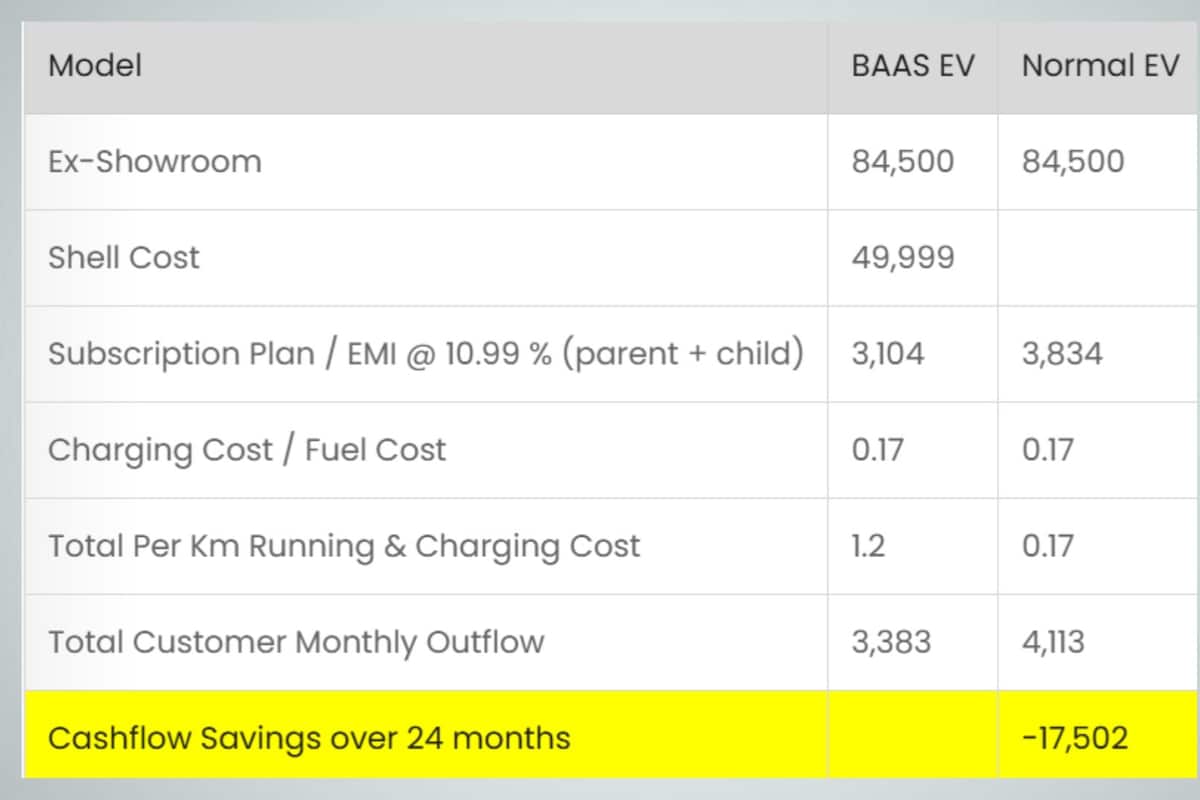Image resolution: width=1200 pixels, height=800 pixels.
Task: Select the Normal EV column header
Action: click(1100, 66)
